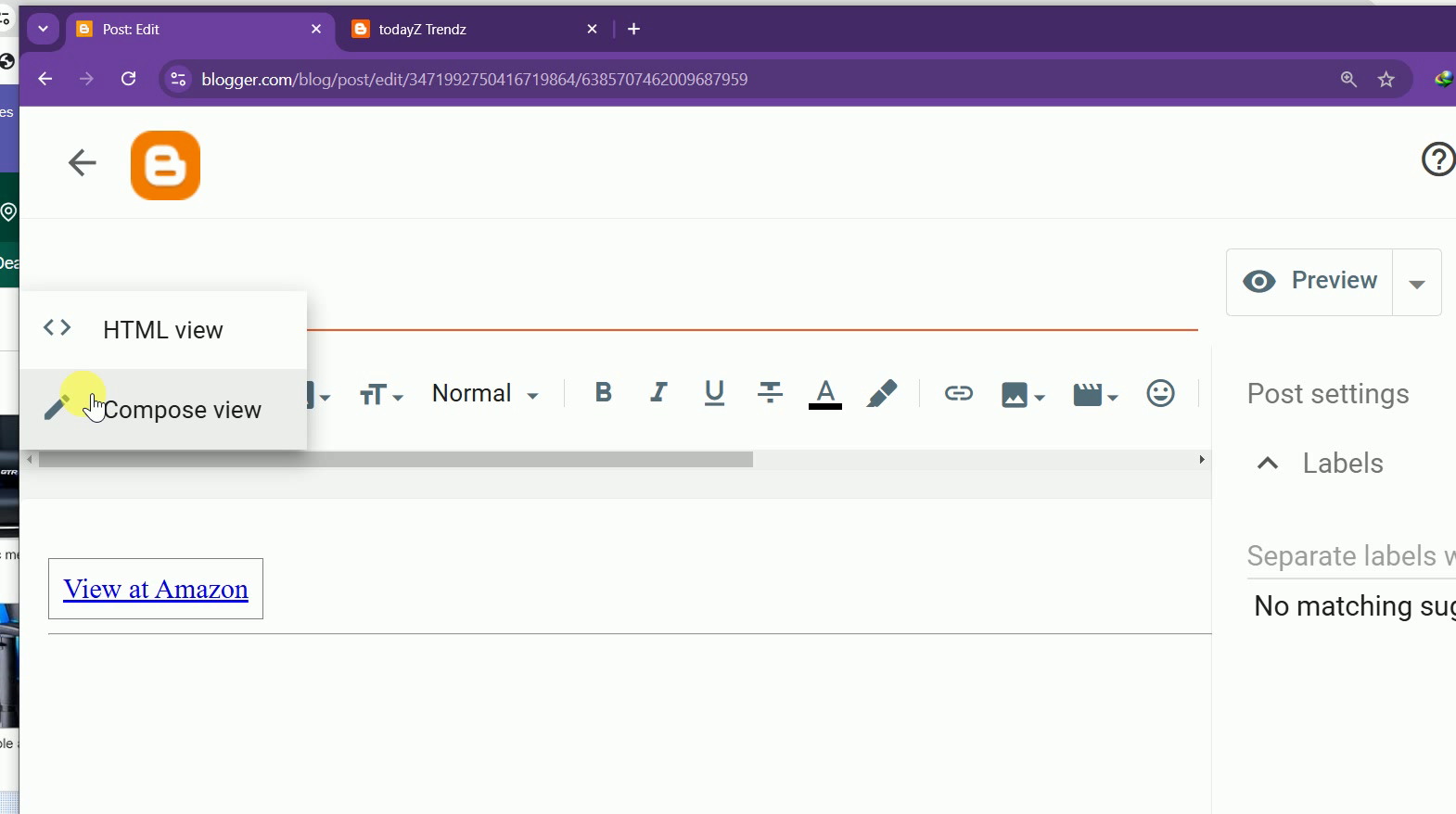This screenshot has height=814, width=1456.
Task: Insert special characters emoji icon
Action: [x=1160, y=393]
